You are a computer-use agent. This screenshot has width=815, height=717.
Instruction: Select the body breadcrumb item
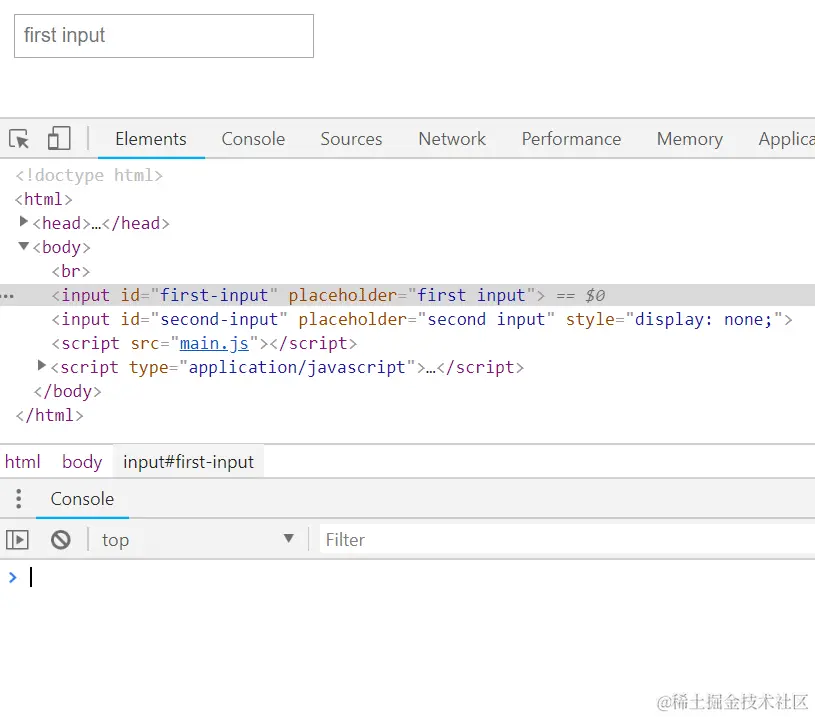pyautogui.click(x=82, y=462)
